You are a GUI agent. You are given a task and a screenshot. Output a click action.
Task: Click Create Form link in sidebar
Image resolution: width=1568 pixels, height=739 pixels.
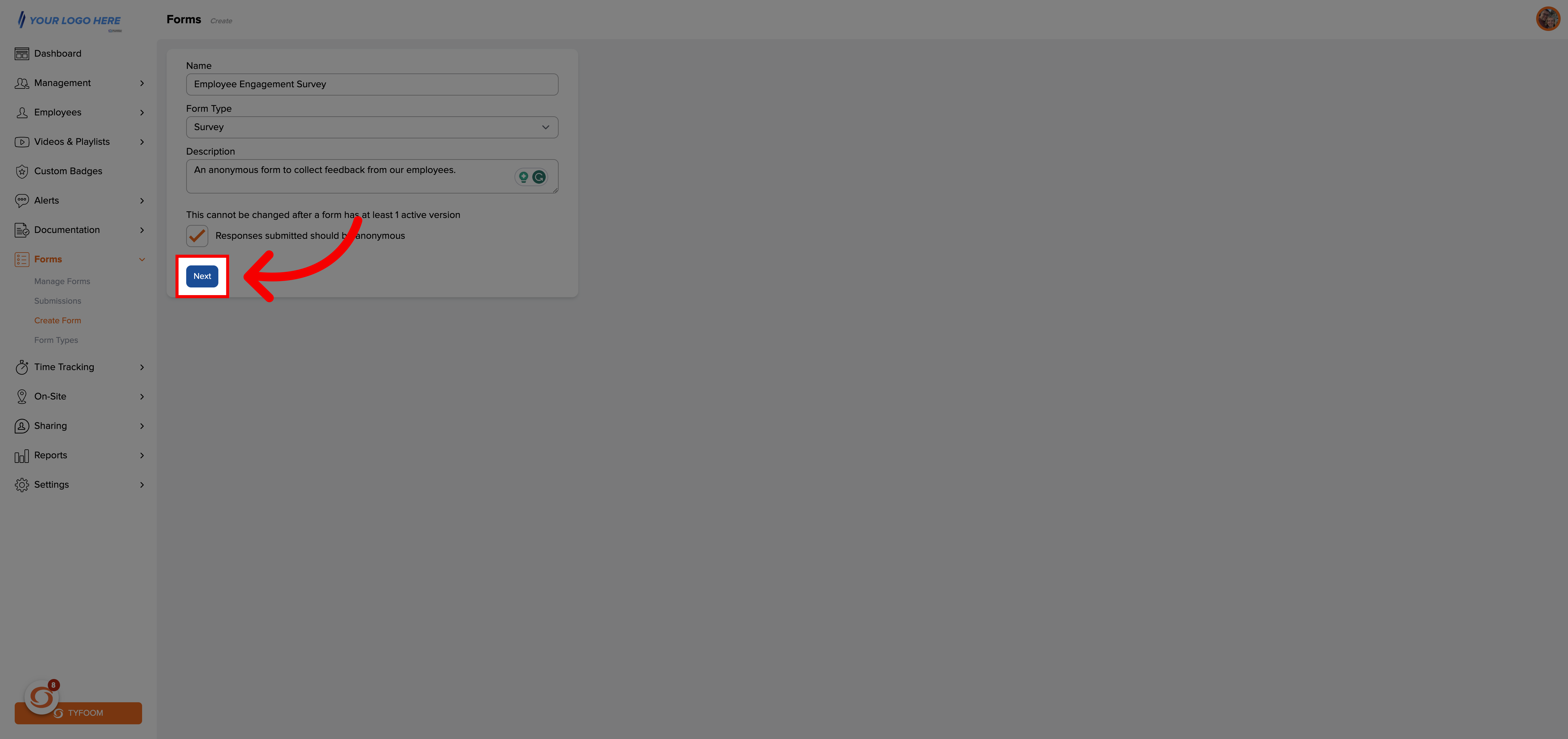[57, 320]
